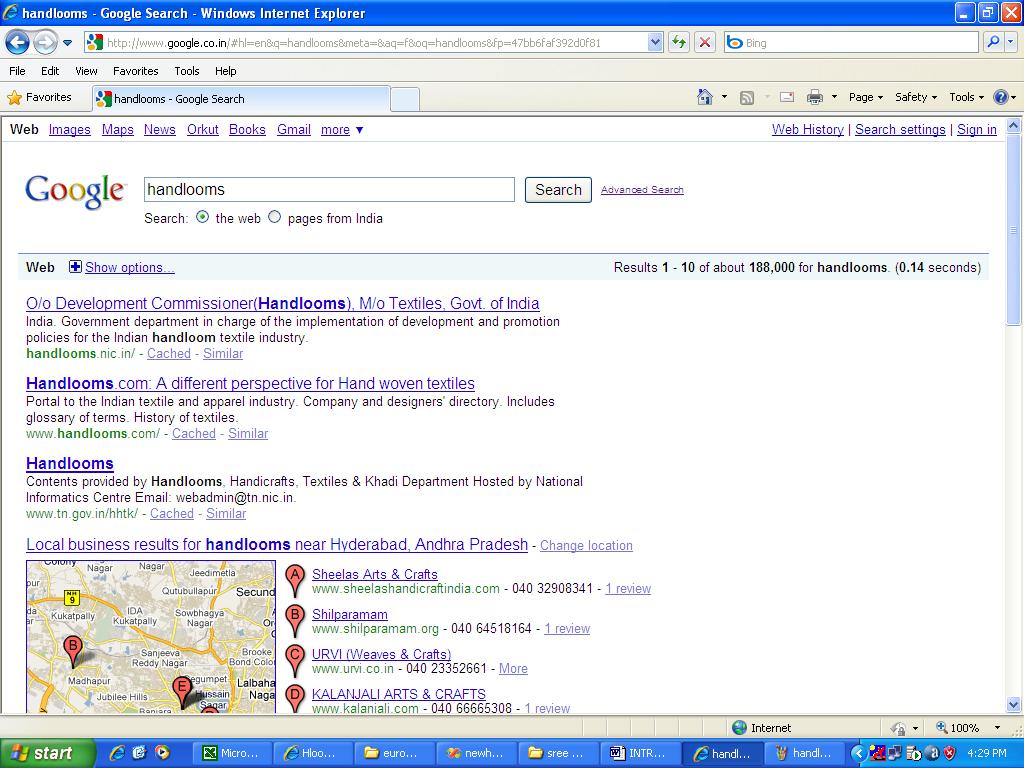The height and width of the screenshot is (768, 1024).
Task: Select 'pages from India' radio button
Action: point(275,217)
